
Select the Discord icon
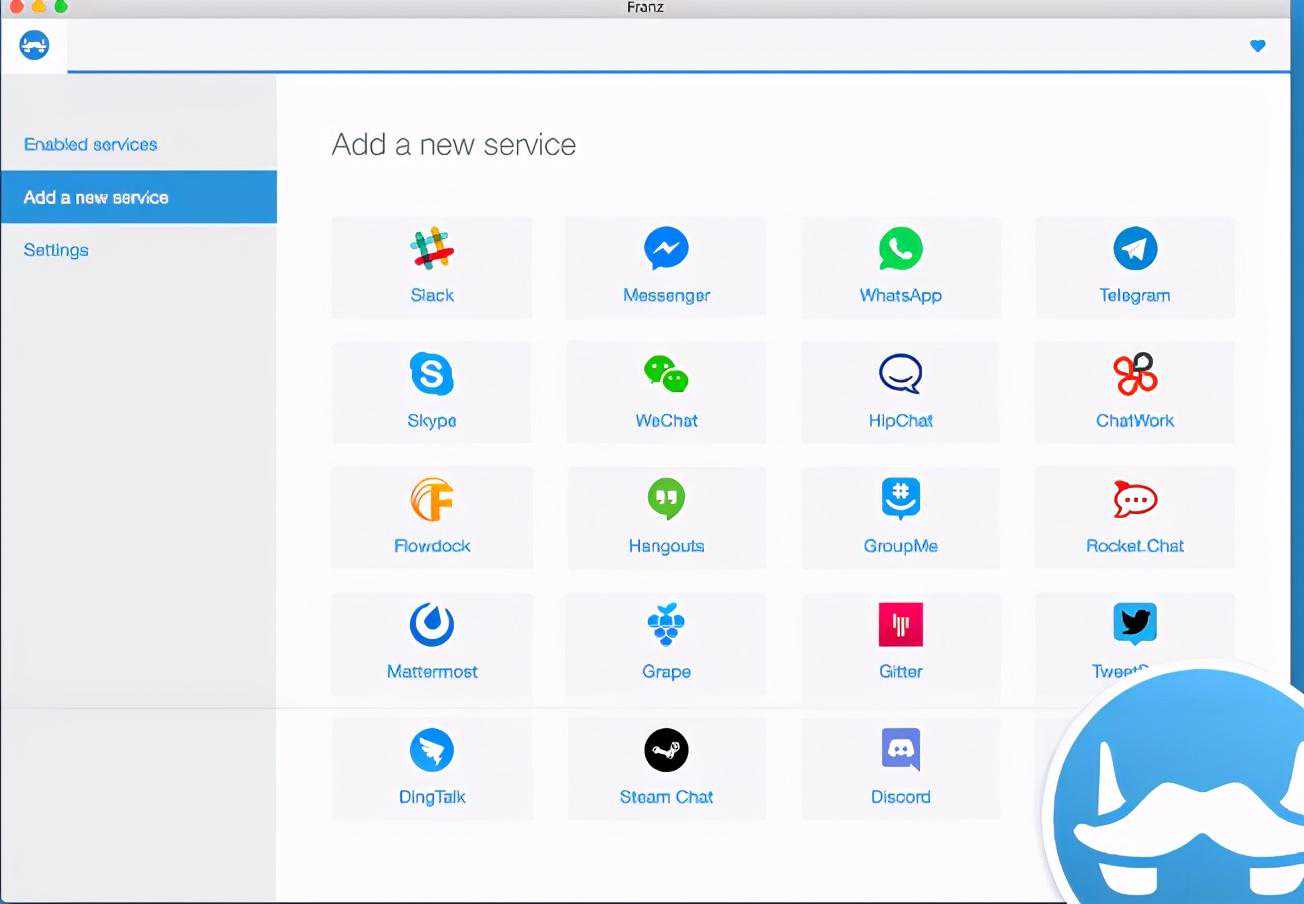[x=900, y=750]
